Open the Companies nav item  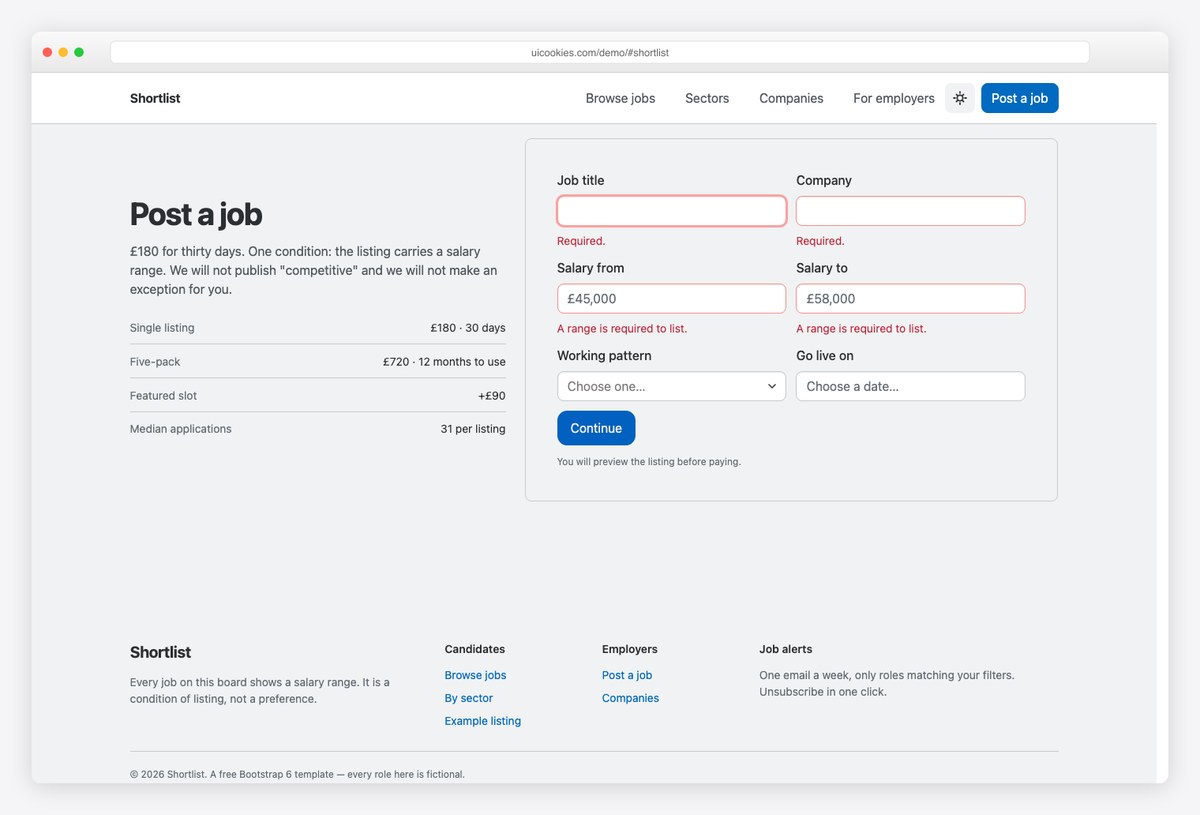click(x=791, y=98)
